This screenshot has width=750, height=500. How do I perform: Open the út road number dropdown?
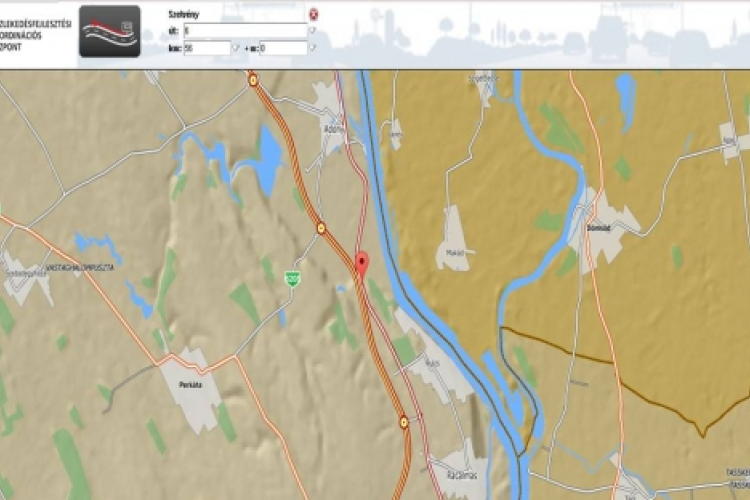coord(313,31)
